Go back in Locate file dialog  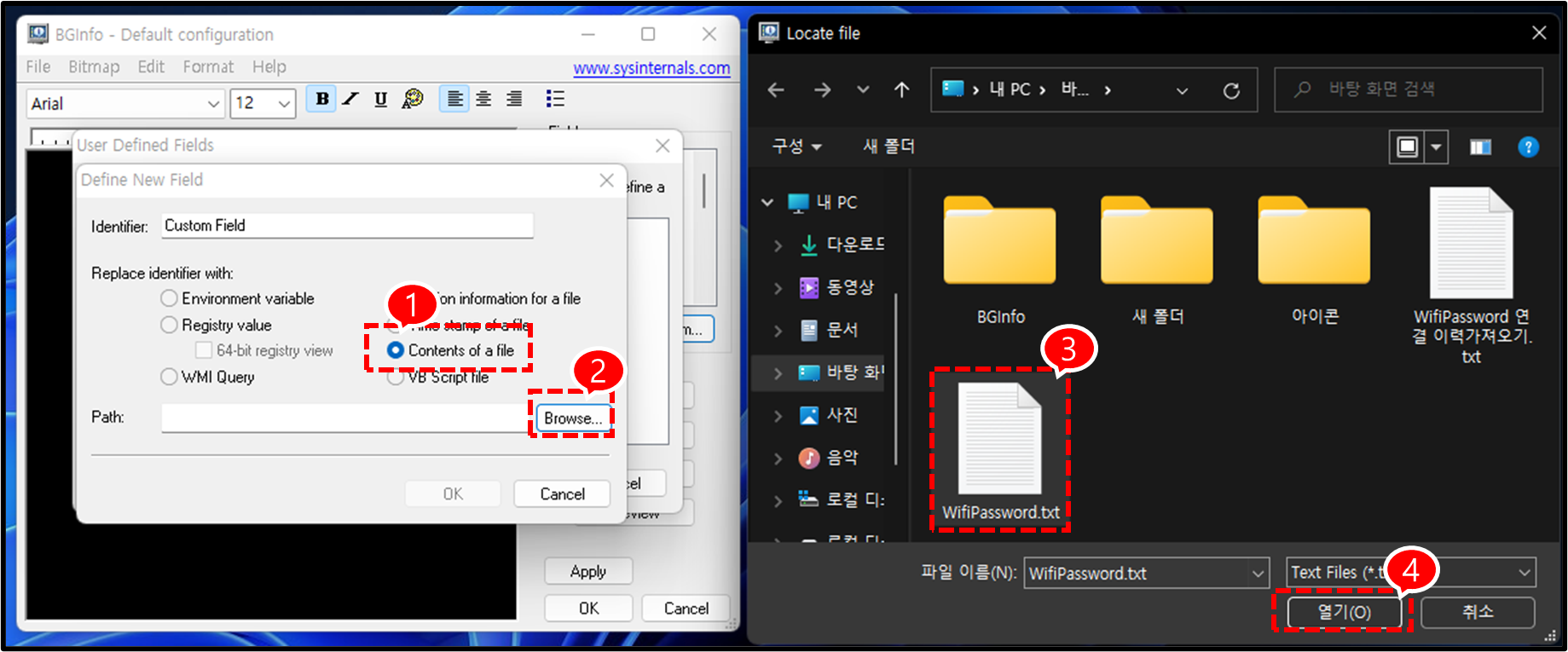tap(776, 89)
